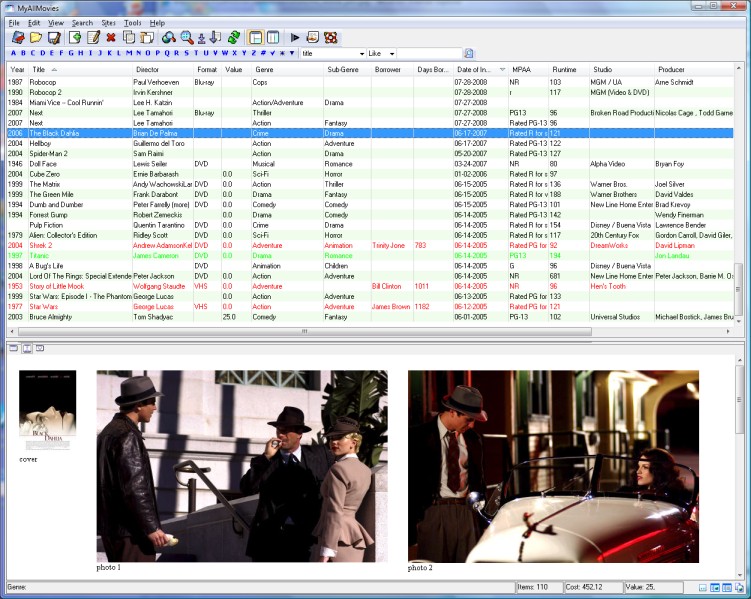Click the paste toolbar icon

[x=147, y=37]
